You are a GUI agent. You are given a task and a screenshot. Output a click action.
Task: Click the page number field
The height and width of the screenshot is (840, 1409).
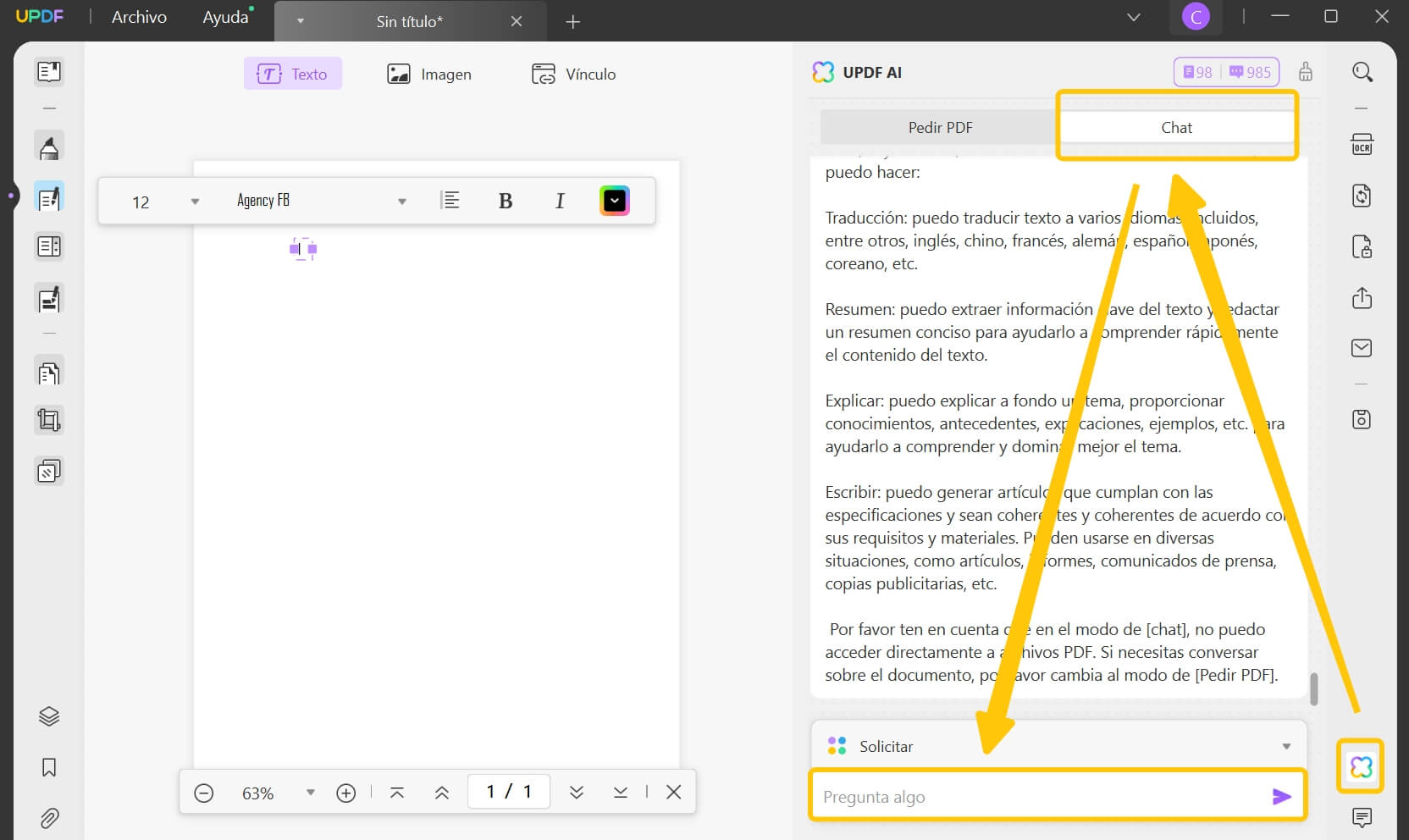point(509,792)
